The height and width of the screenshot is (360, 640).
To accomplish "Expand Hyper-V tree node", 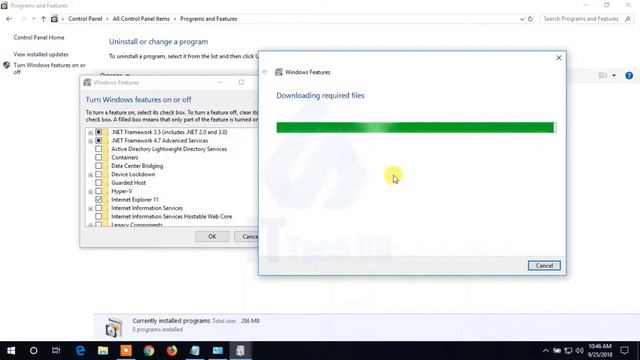I will coord(90,192).
